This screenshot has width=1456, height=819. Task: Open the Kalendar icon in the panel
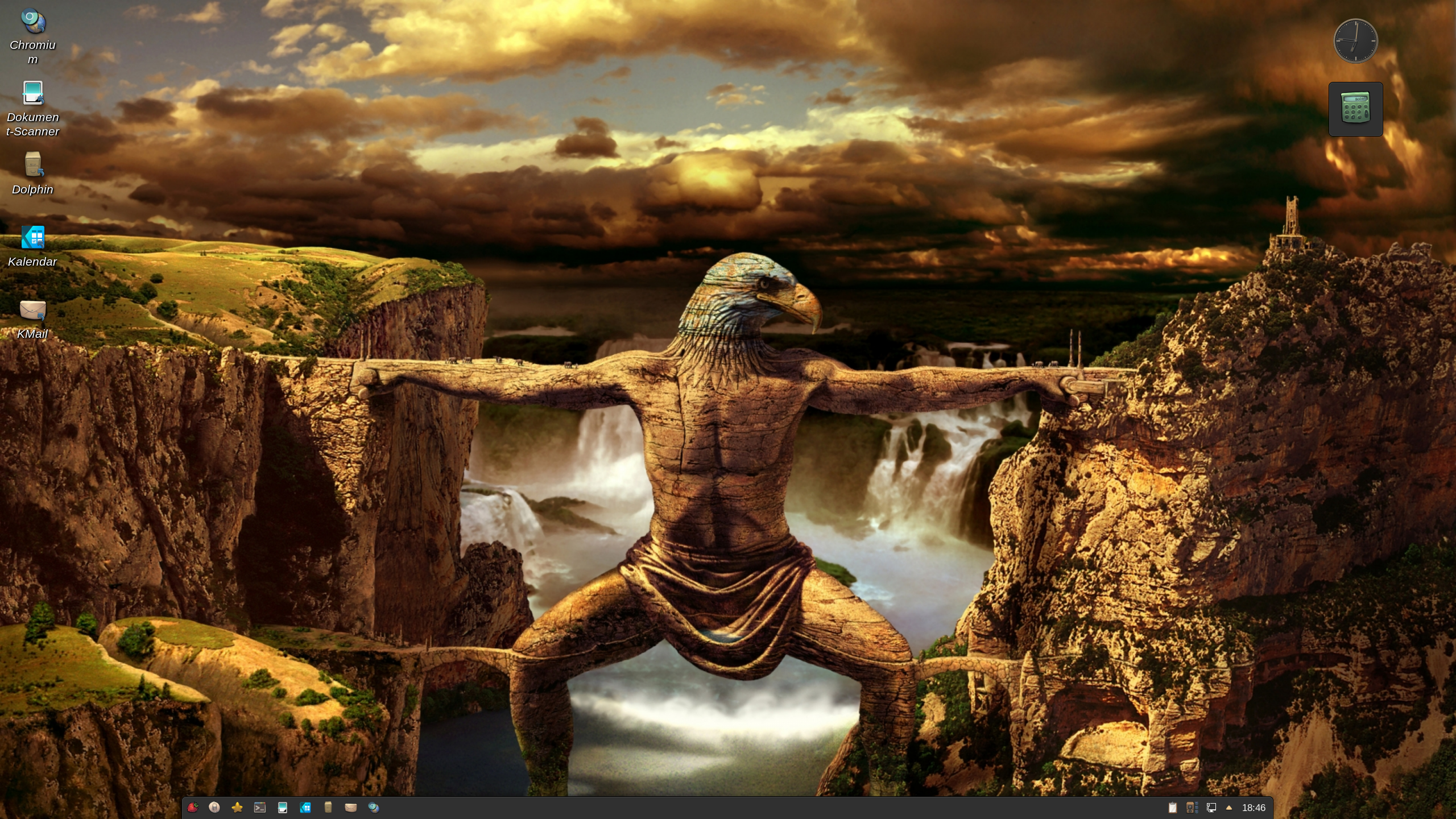[305, 808]
